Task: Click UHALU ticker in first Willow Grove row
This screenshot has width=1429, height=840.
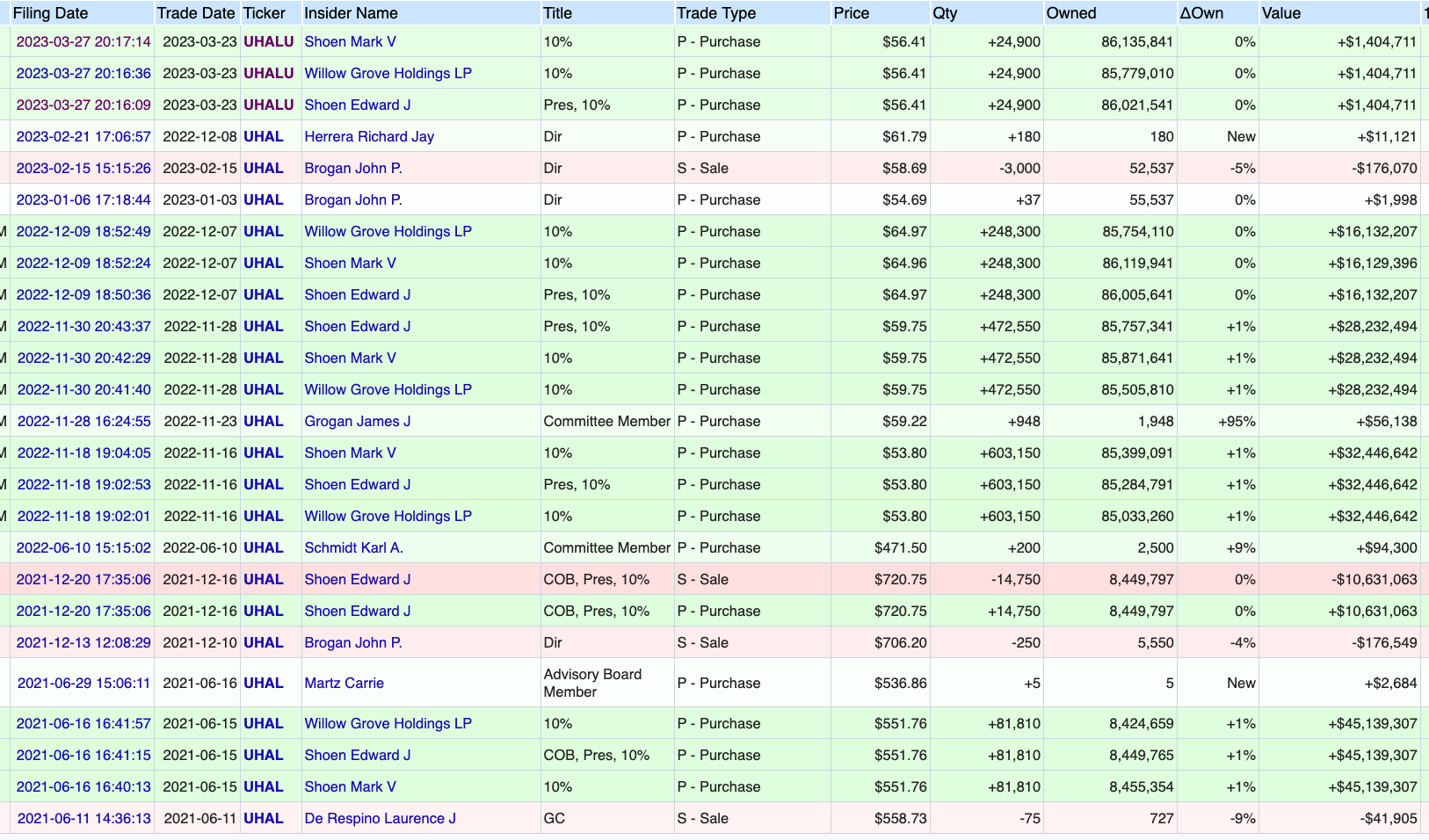Action: pyautogui.click(x=269, y=73)
